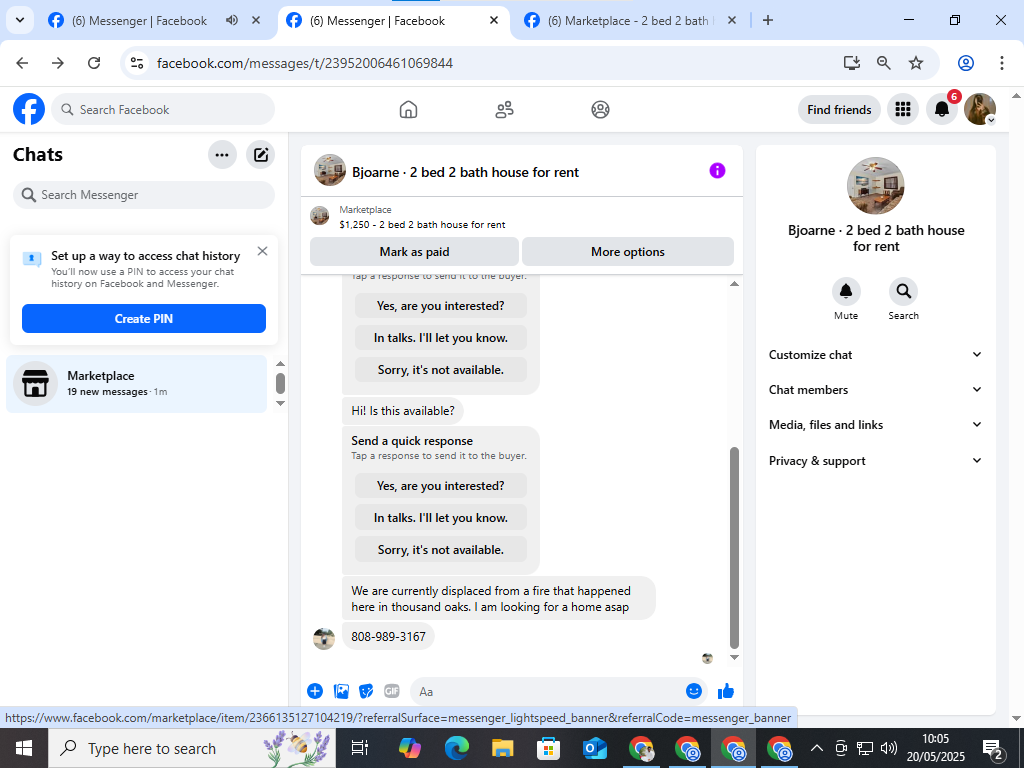The image size is (1024, 768).
Task: Send last 'Yes, are you interested?' reply
Action: click(441, 486)
